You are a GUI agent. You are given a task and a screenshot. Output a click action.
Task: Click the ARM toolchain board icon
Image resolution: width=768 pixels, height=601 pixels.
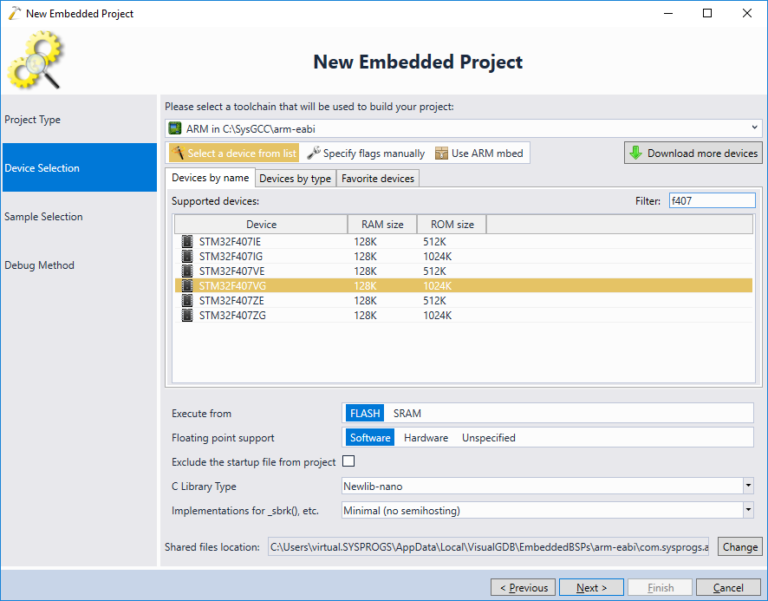(x=175, y=128)
